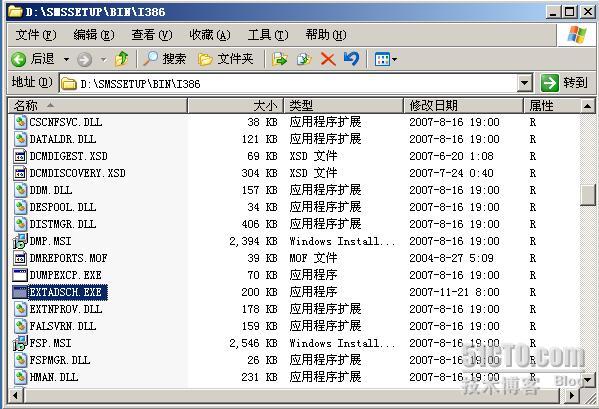Select the FSP.MSI installer icon
599x409 pixels.
tap(20, 343)
